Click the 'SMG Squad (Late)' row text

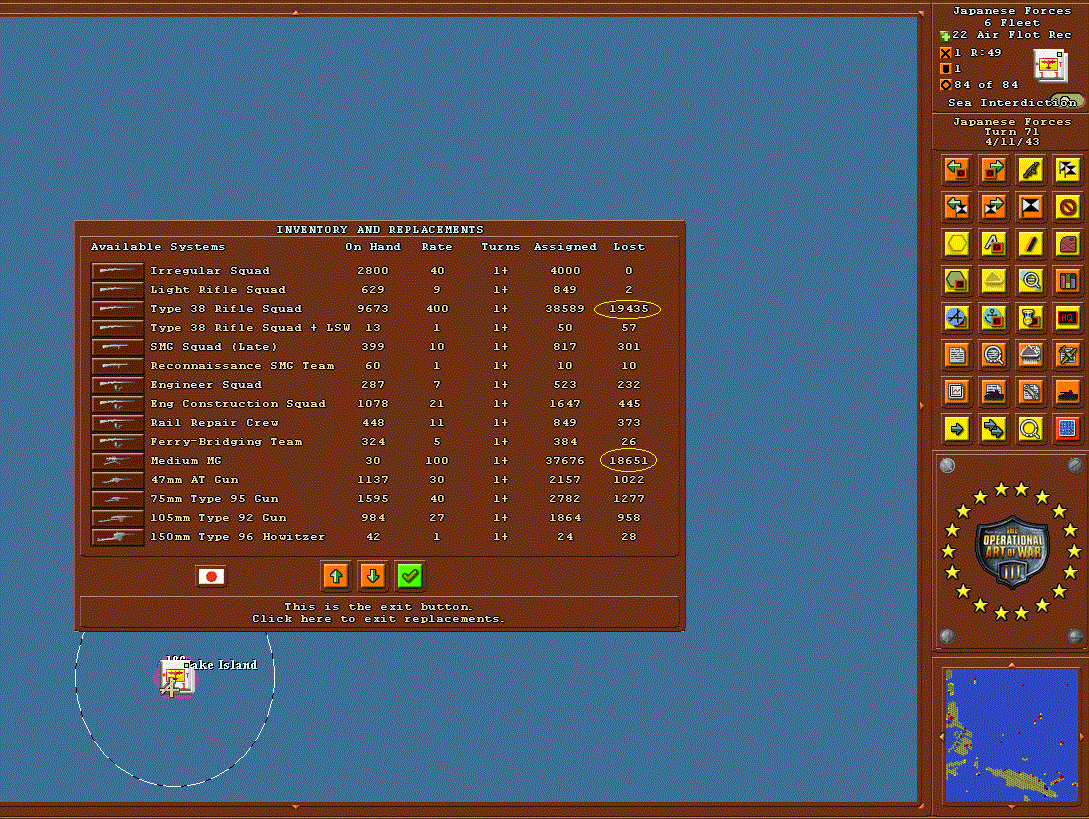[214, 347]
